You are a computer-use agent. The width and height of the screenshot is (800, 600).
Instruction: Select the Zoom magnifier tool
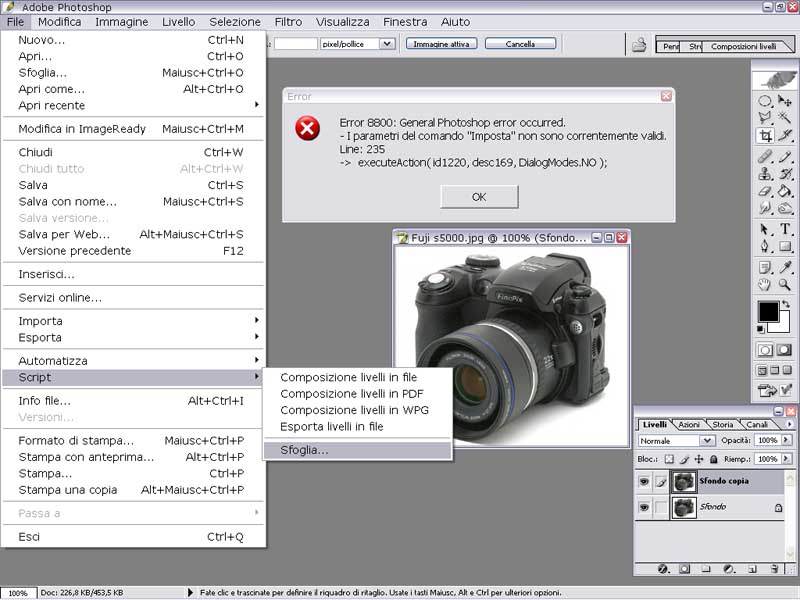pyautogui.click(x=785, y=285)
